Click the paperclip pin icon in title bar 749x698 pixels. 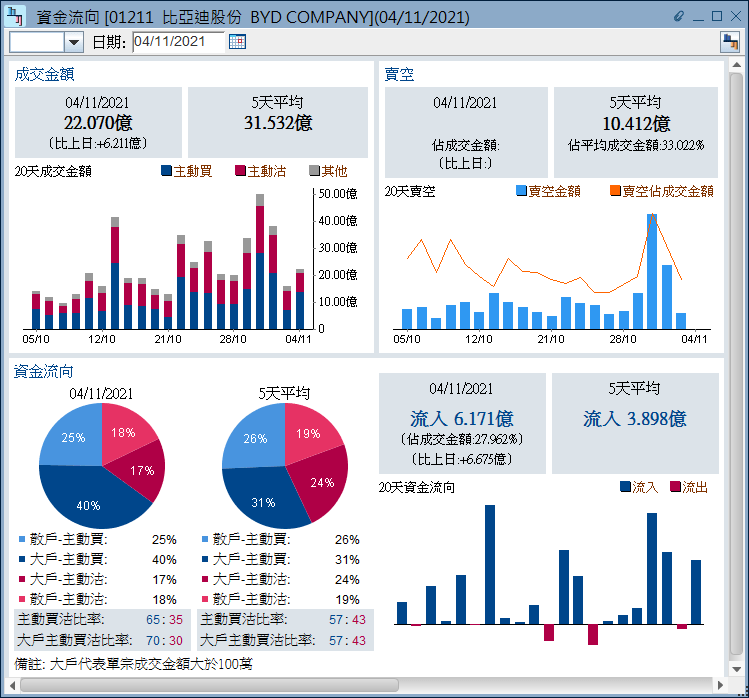point(679,17)
